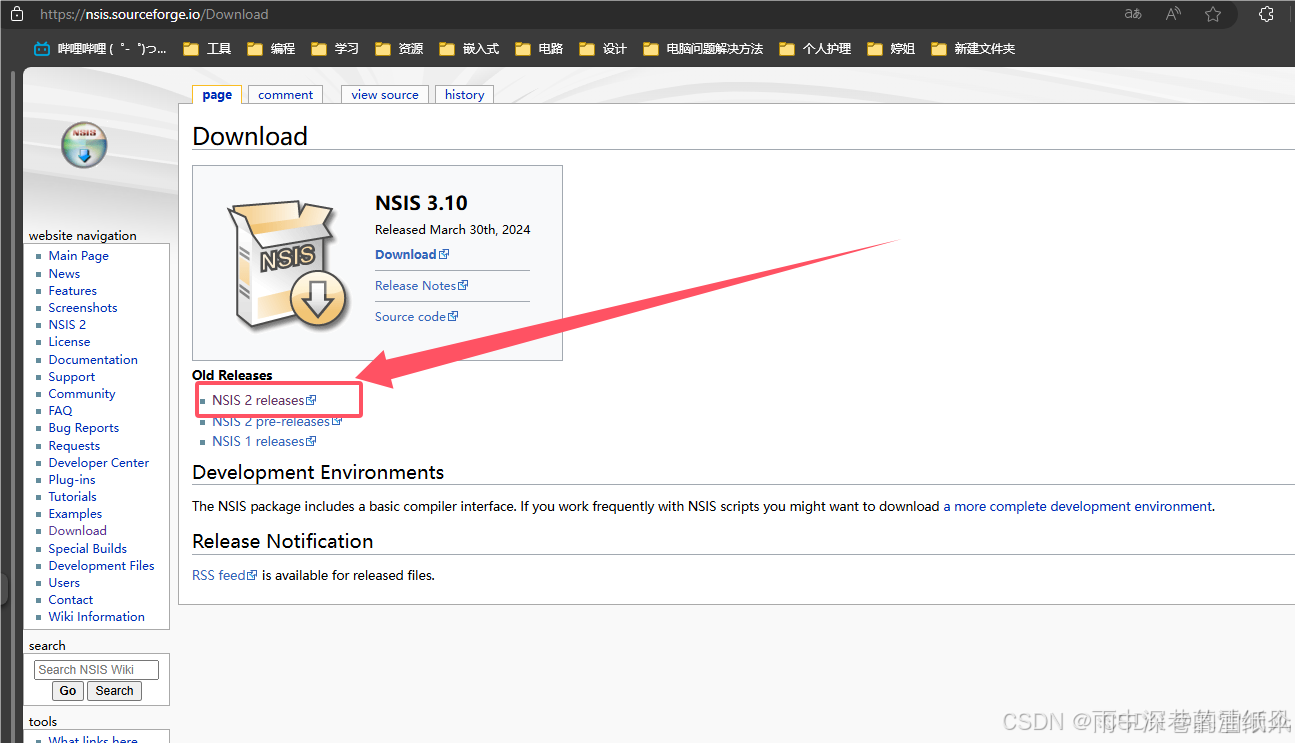
Task: Open NSIS 2 releases link
Action: click(x=264, y=400)
